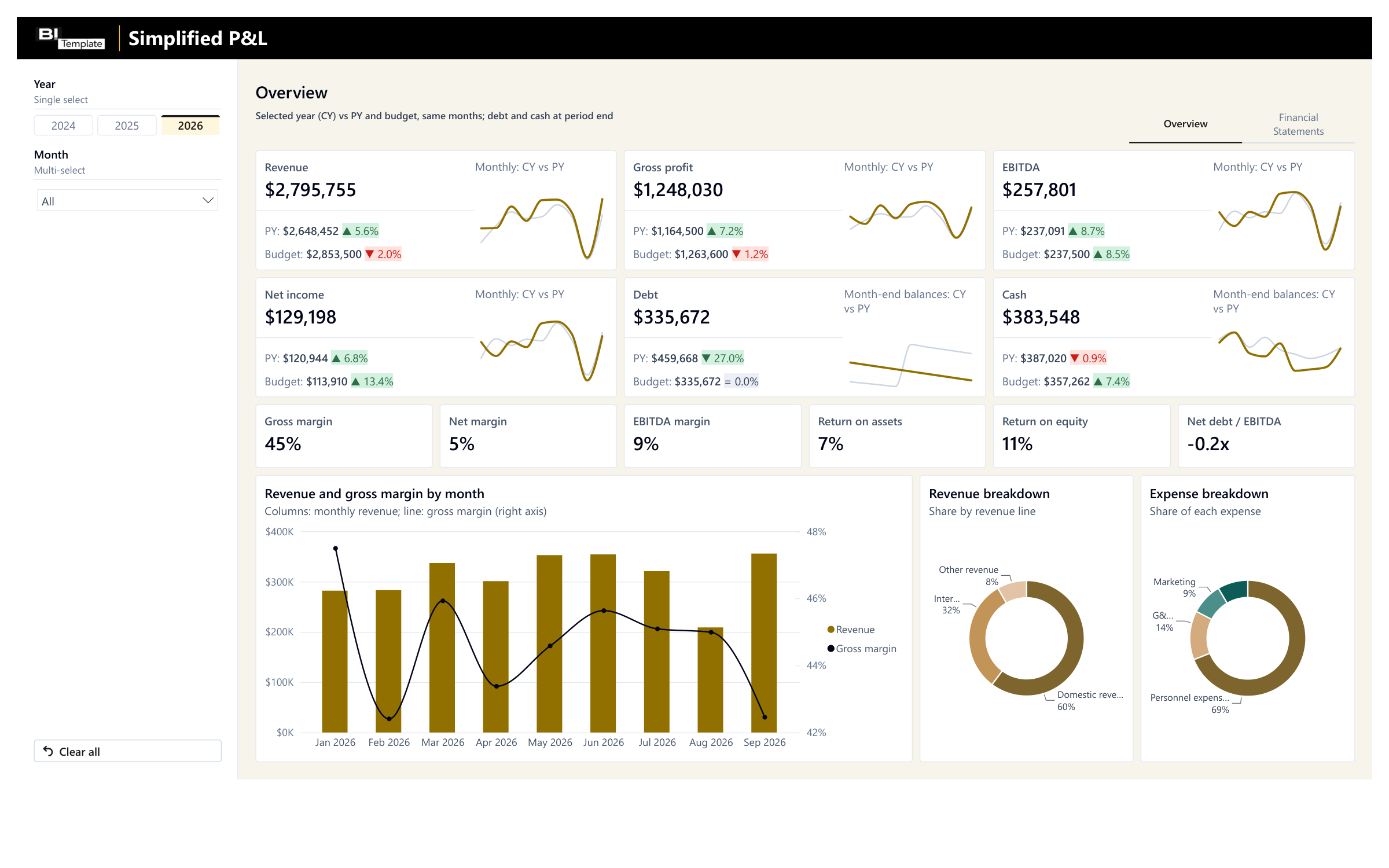Click green up arrow next to 13.4%
The image size is (1389, 868).
(x=356, y=381)
